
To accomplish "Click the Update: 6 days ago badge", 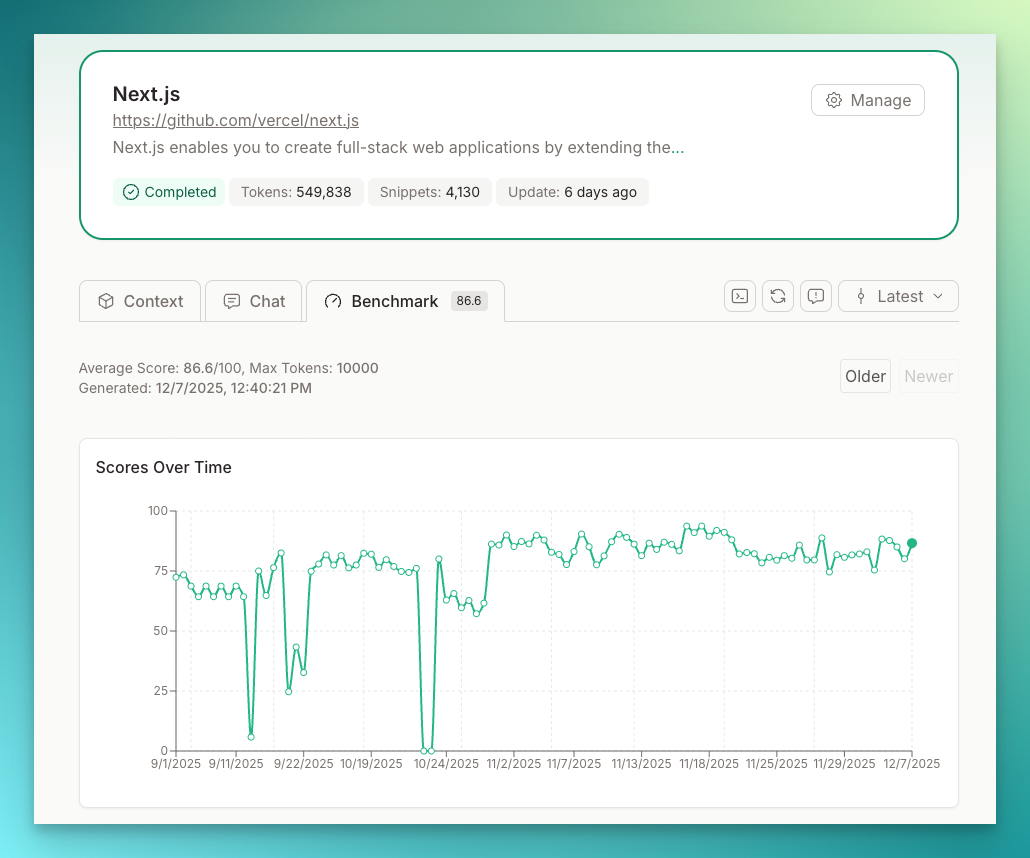I will click(x=572, y=192).
